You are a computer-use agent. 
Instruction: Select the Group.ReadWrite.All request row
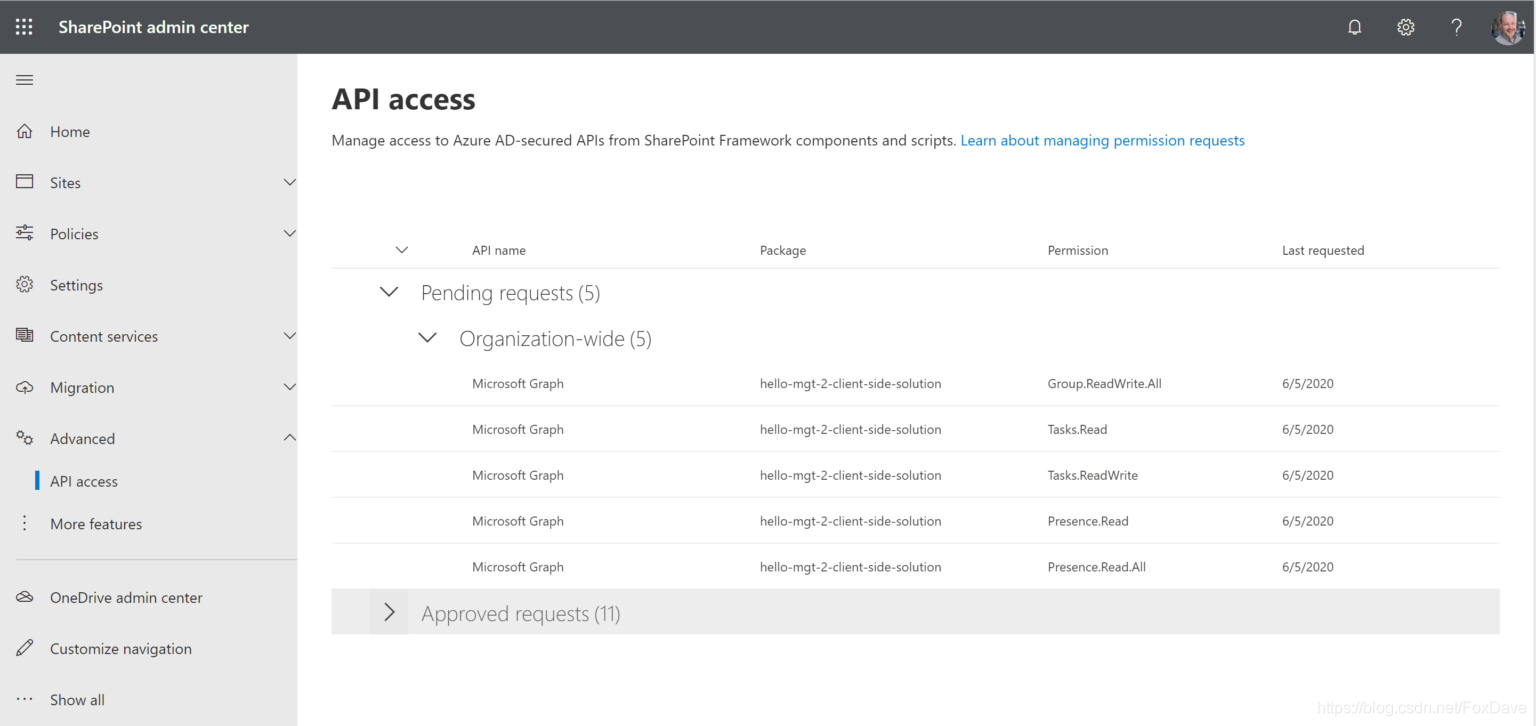coord(915,383)
